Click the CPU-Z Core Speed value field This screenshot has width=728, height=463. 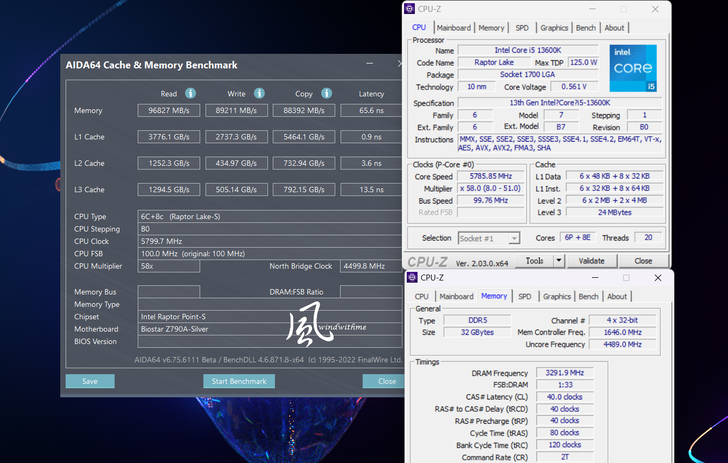pyautogui.click(x=489, y=176)
